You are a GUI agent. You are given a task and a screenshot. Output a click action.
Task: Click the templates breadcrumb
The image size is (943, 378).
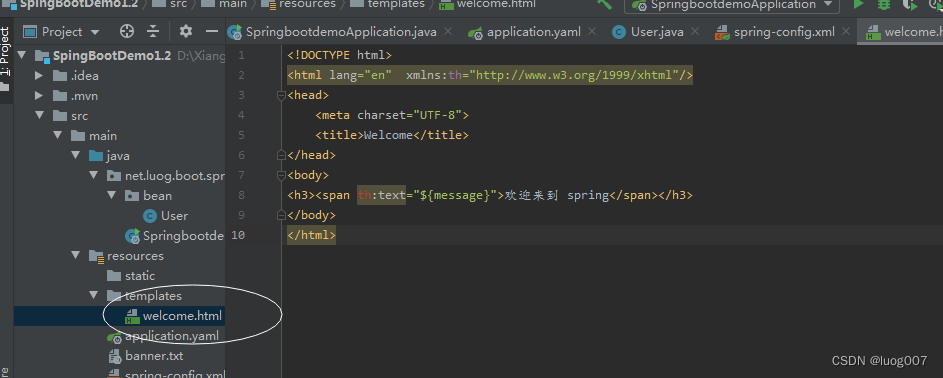(x=396, y=4)
